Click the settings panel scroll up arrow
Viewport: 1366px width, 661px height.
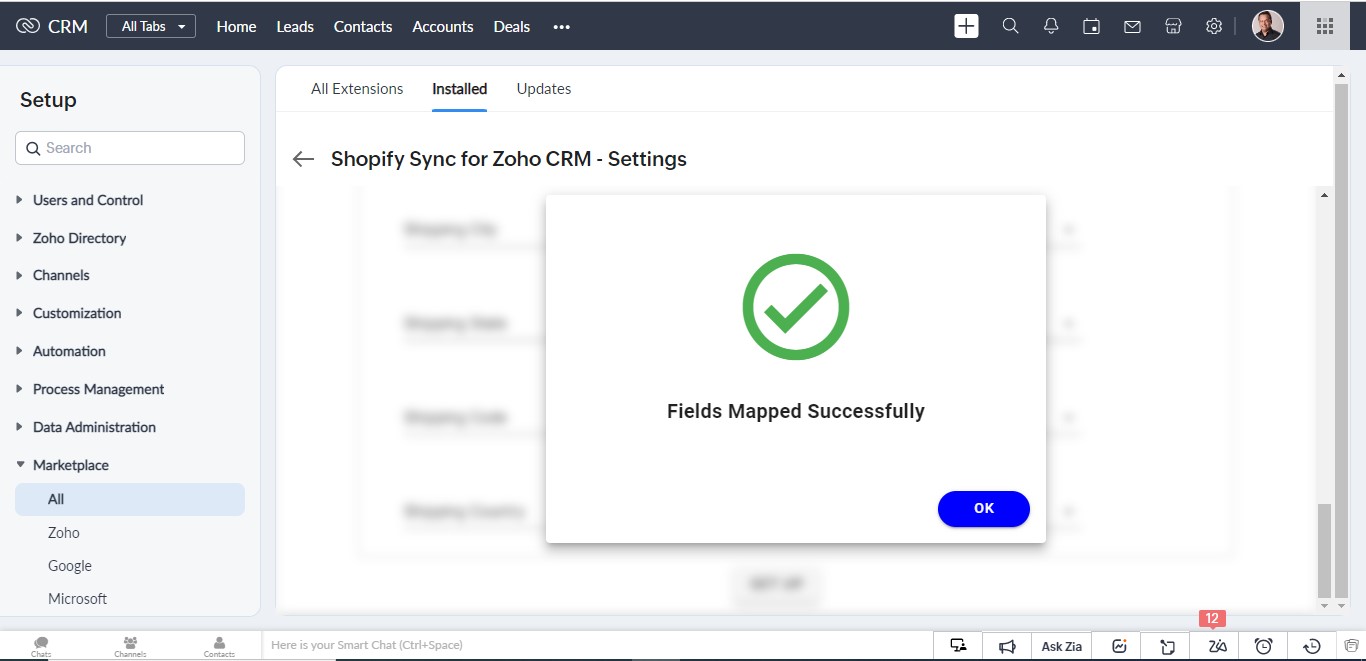pyautogui.click(x=1325, y=195)
